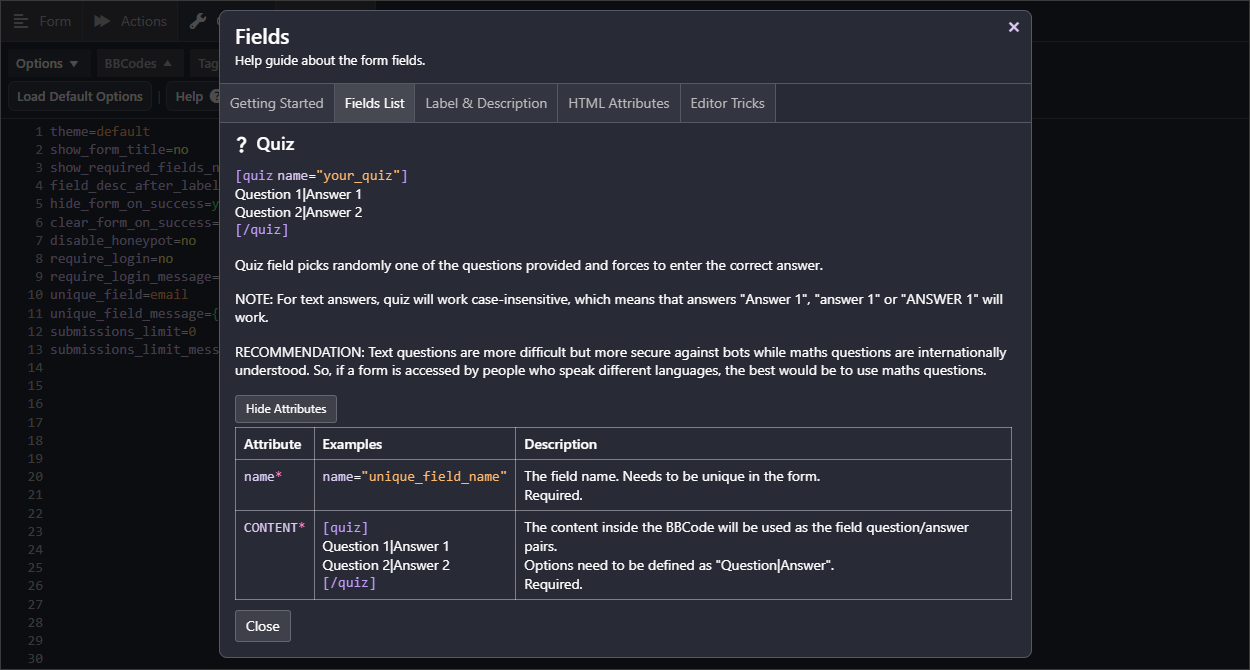Click Close at the bottom of the dialog

coord(262,626)
